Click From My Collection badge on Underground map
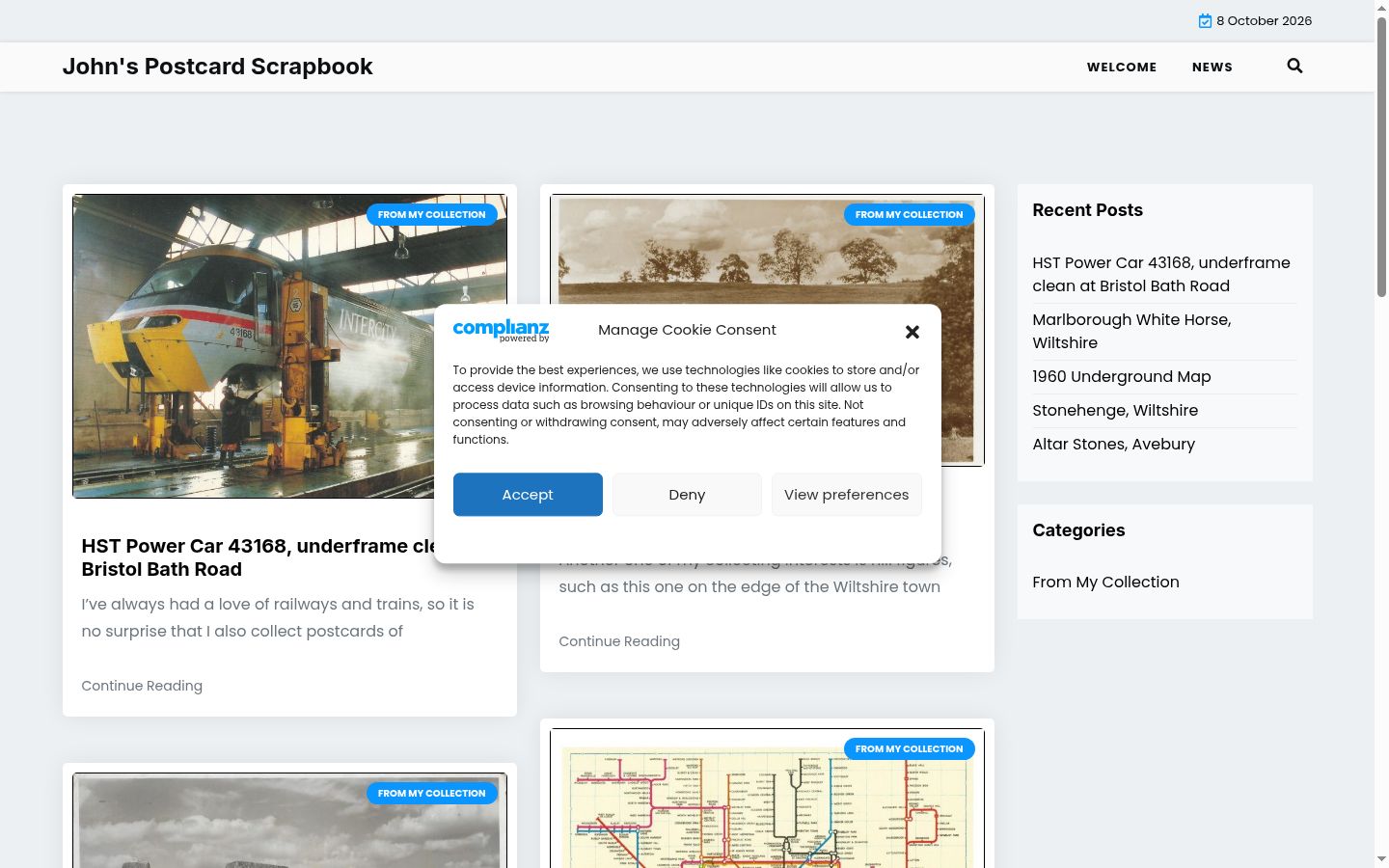Viewport: 1389px width, 868px height. [x=910, y=749]
